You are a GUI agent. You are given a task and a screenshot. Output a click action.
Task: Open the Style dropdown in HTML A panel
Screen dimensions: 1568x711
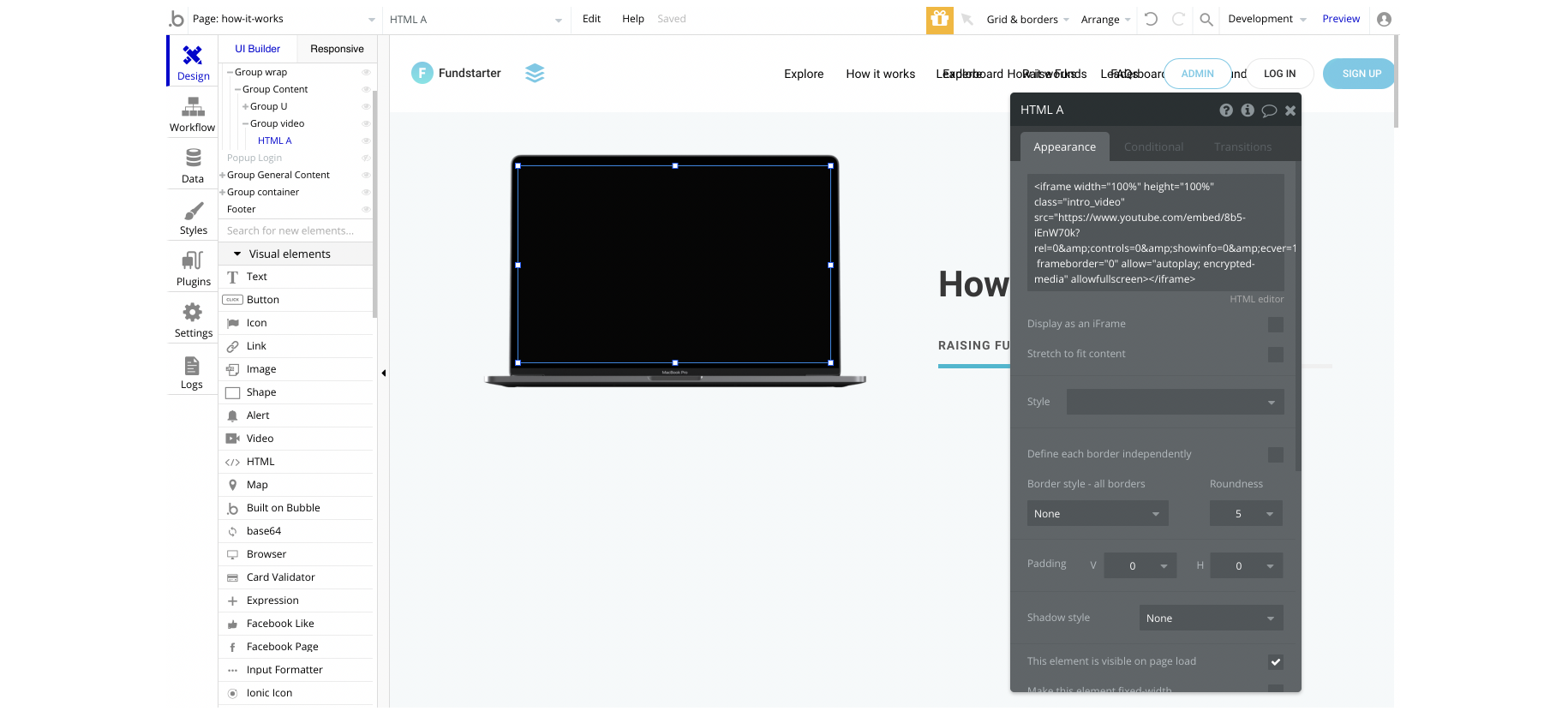point(1175,402)
